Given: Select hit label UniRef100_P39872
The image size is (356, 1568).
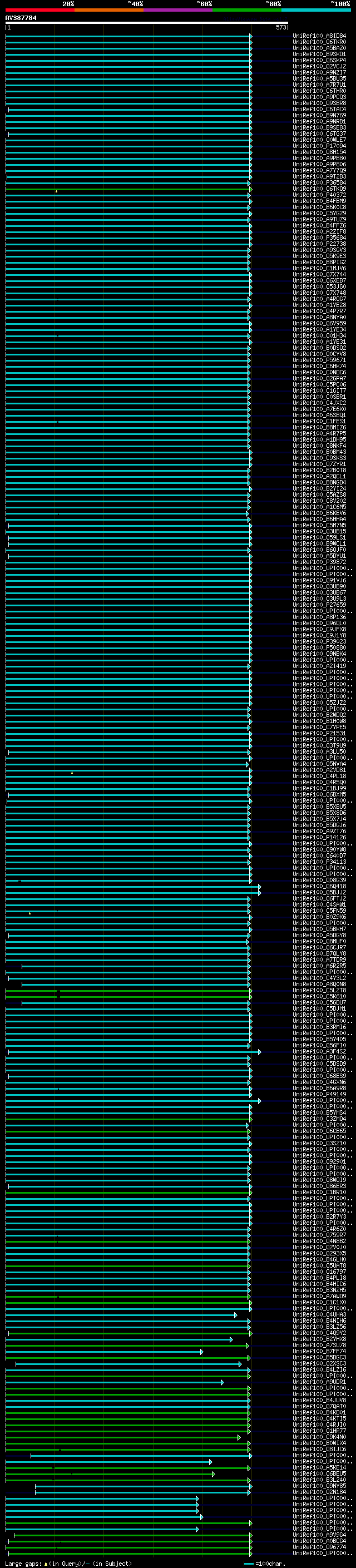Looking at the screenshot, I should 319,562.
